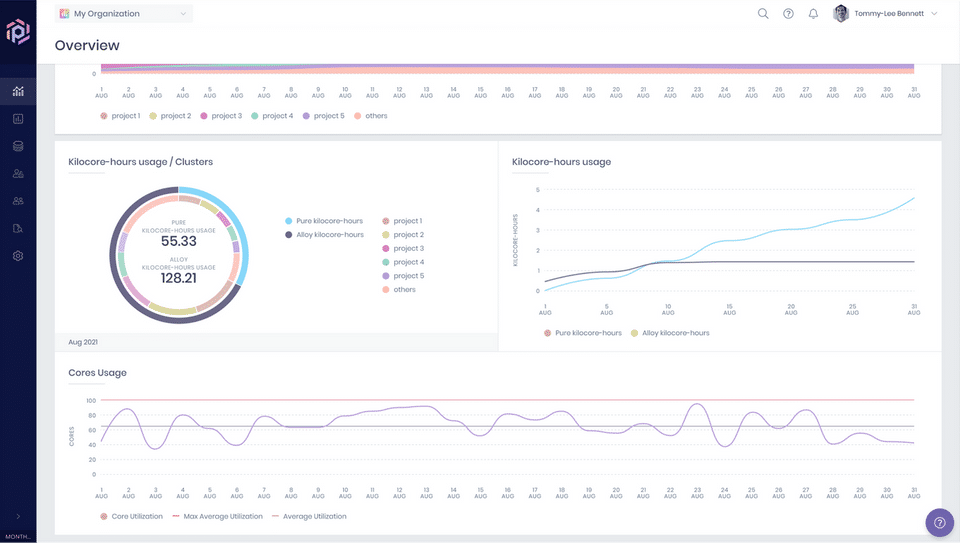Open the floating help button at bottom right
Image resolution: width=960 pixels, height=543 pixels.
coord(940,523)
